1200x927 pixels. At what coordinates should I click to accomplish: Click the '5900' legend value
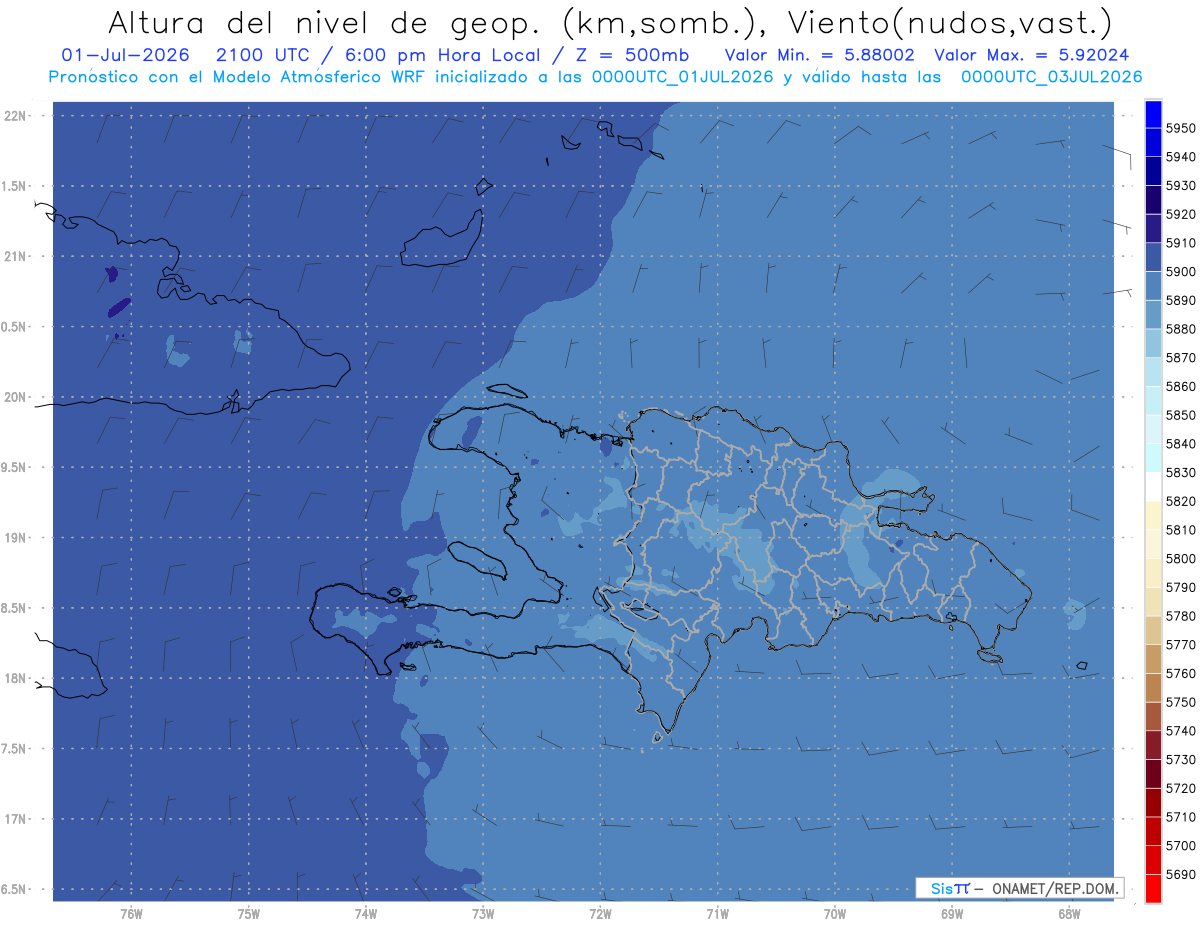click(x=1181, y=271)
